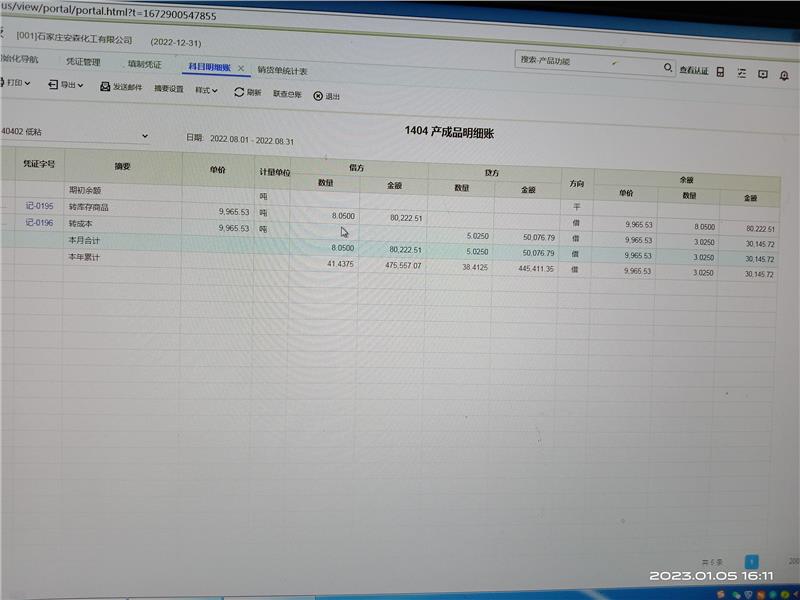Image resolution: width=800 pixels, height=600 pixels.
Task: Click the 刷新 refresh icon
Action: pos(239,92)
